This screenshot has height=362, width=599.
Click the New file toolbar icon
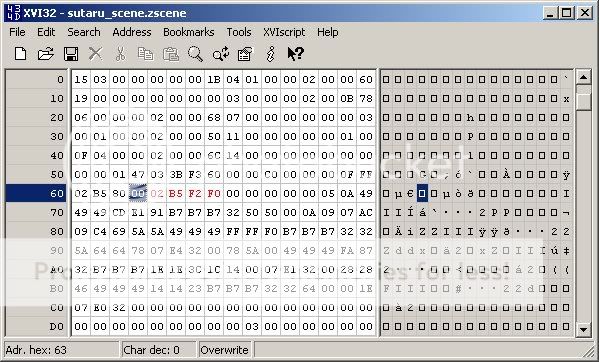[x=20, y=54]
